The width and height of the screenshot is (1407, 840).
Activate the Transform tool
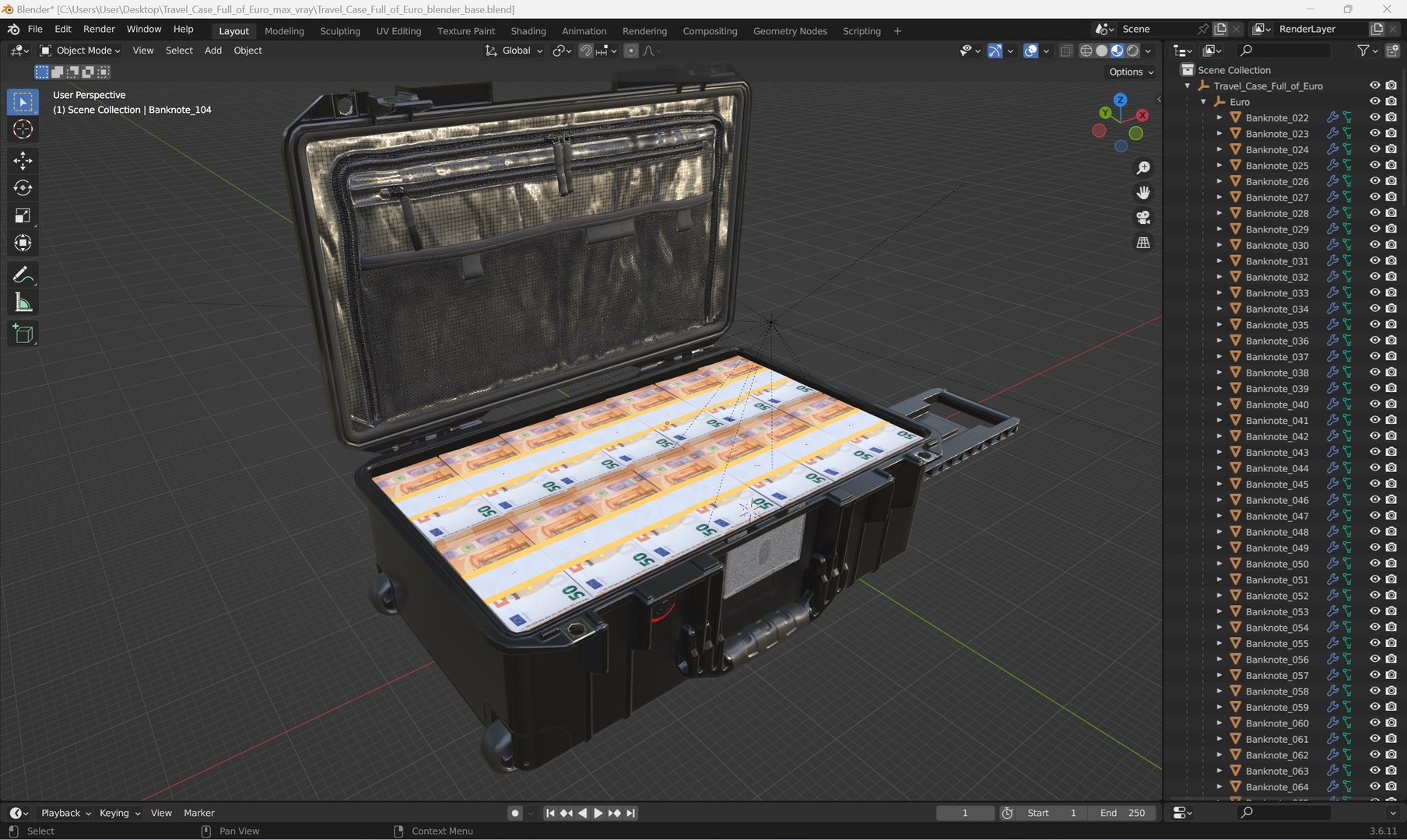(23, 243)
